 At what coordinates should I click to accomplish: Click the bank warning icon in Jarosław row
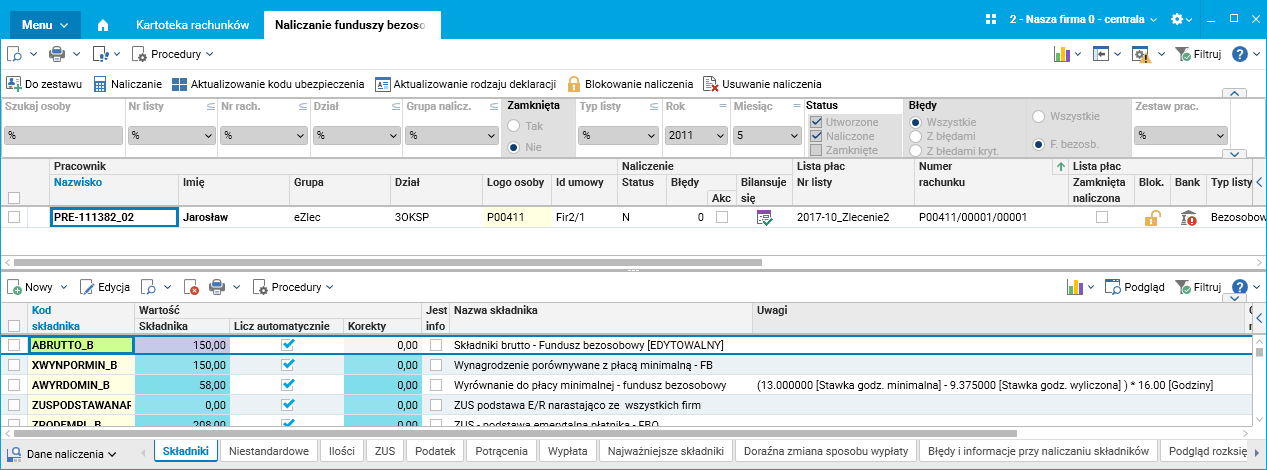[1188, 217]
